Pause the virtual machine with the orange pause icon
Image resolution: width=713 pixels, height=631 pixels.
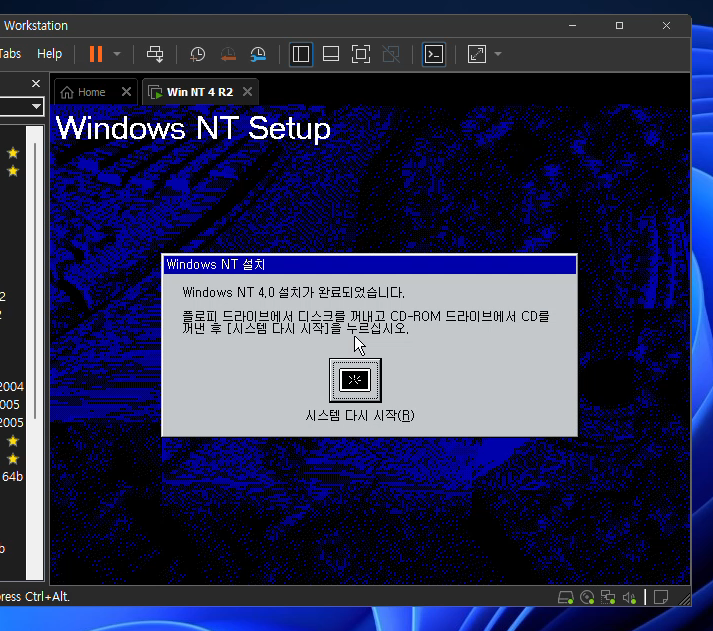[x=95, y=54]
